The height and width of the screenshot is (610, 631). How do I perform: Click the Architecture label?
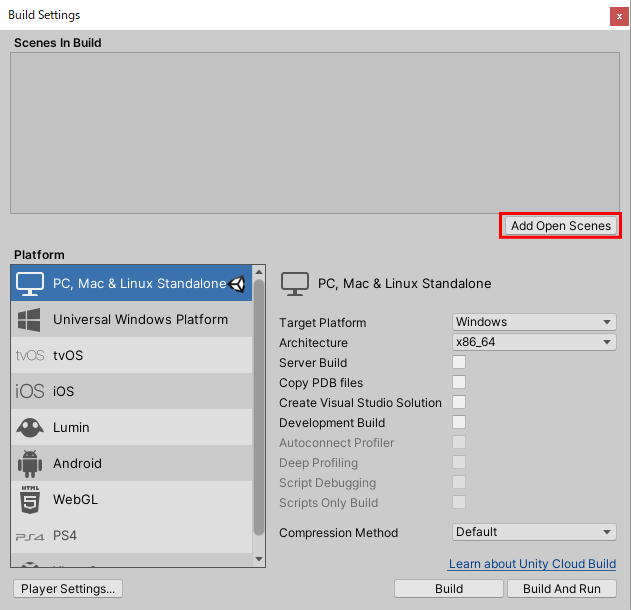coord(313,343)
